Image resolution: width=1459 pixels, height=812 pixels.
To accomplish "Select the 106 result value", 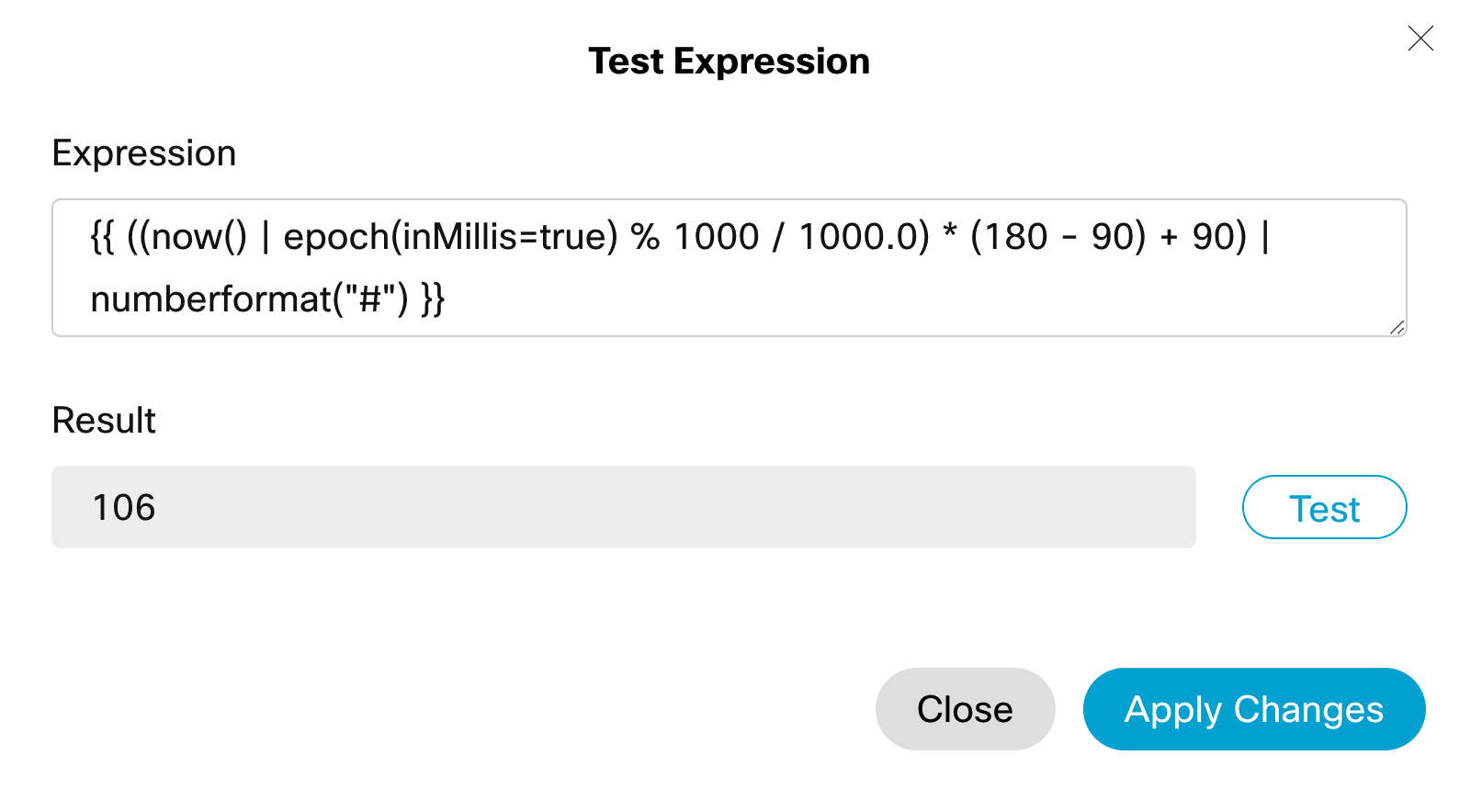I will click(x=124, y=507).
